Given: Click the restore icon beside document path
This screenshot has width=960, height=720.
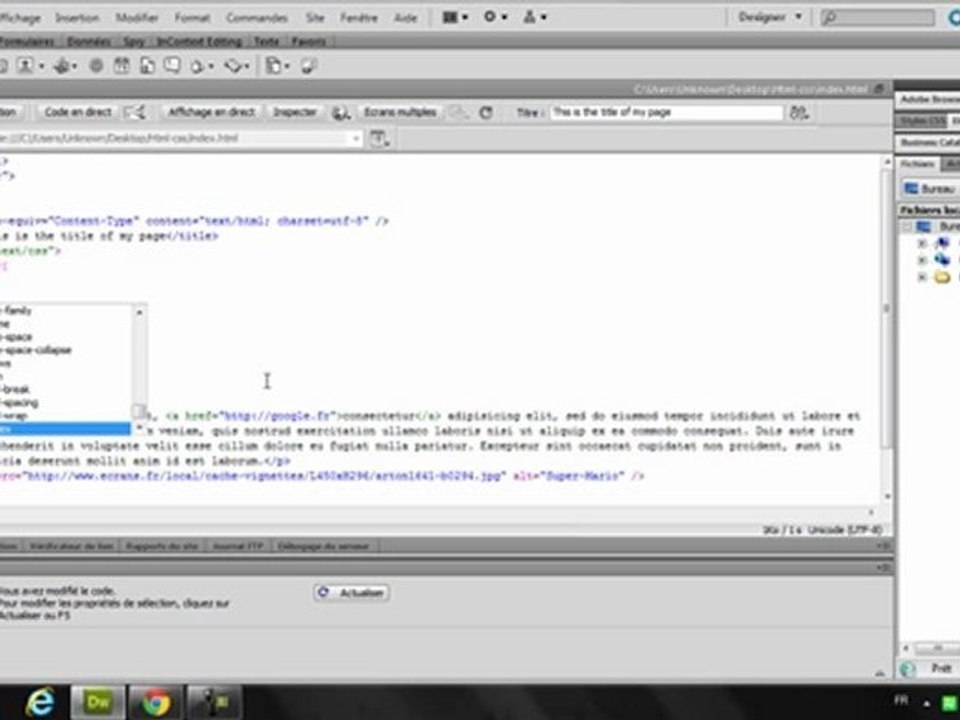Looking at the screenshot, I should tap(880, 89).
